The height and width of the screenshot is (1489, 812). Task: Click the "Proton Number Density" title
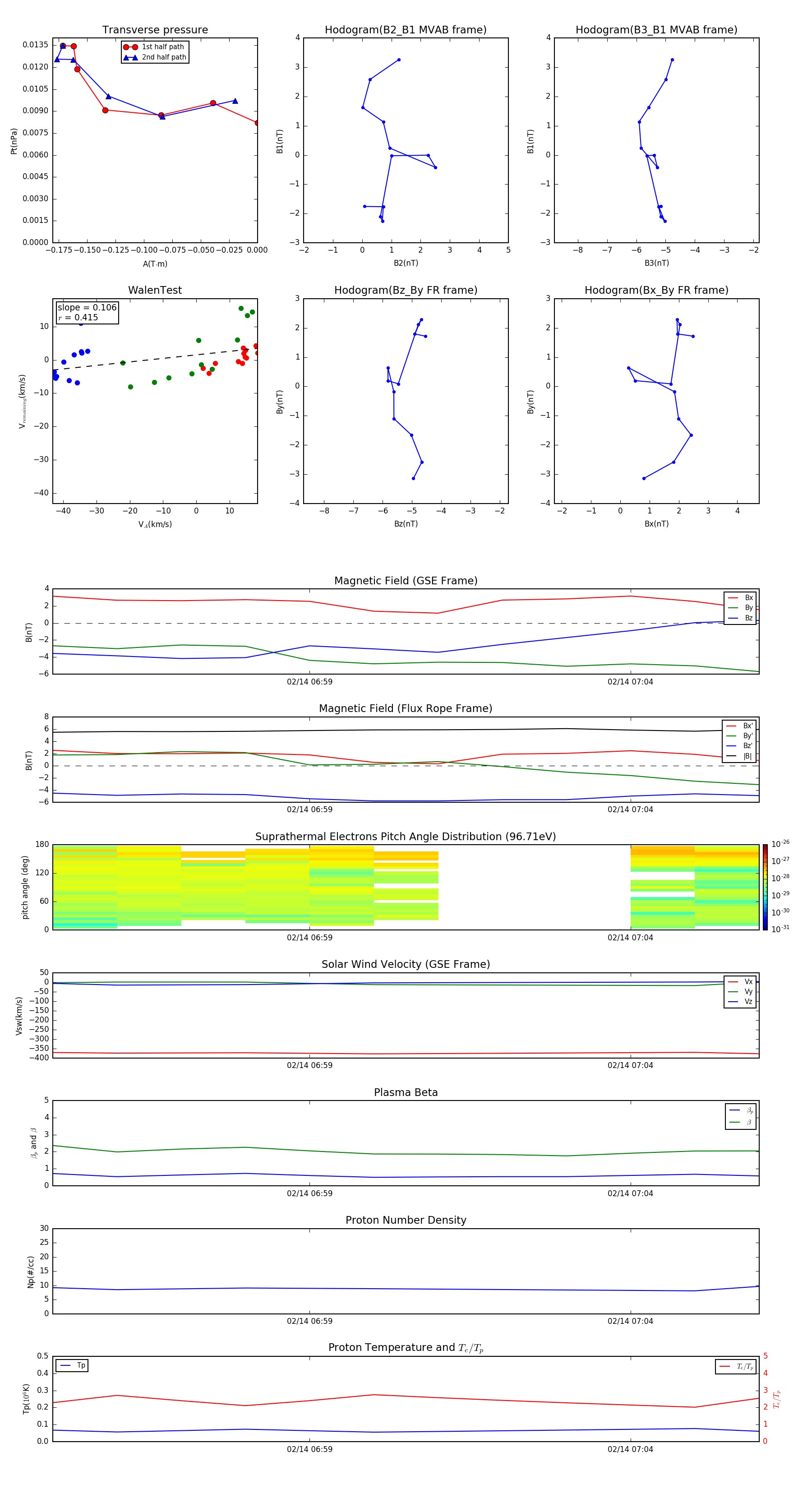pos(406,1220)
